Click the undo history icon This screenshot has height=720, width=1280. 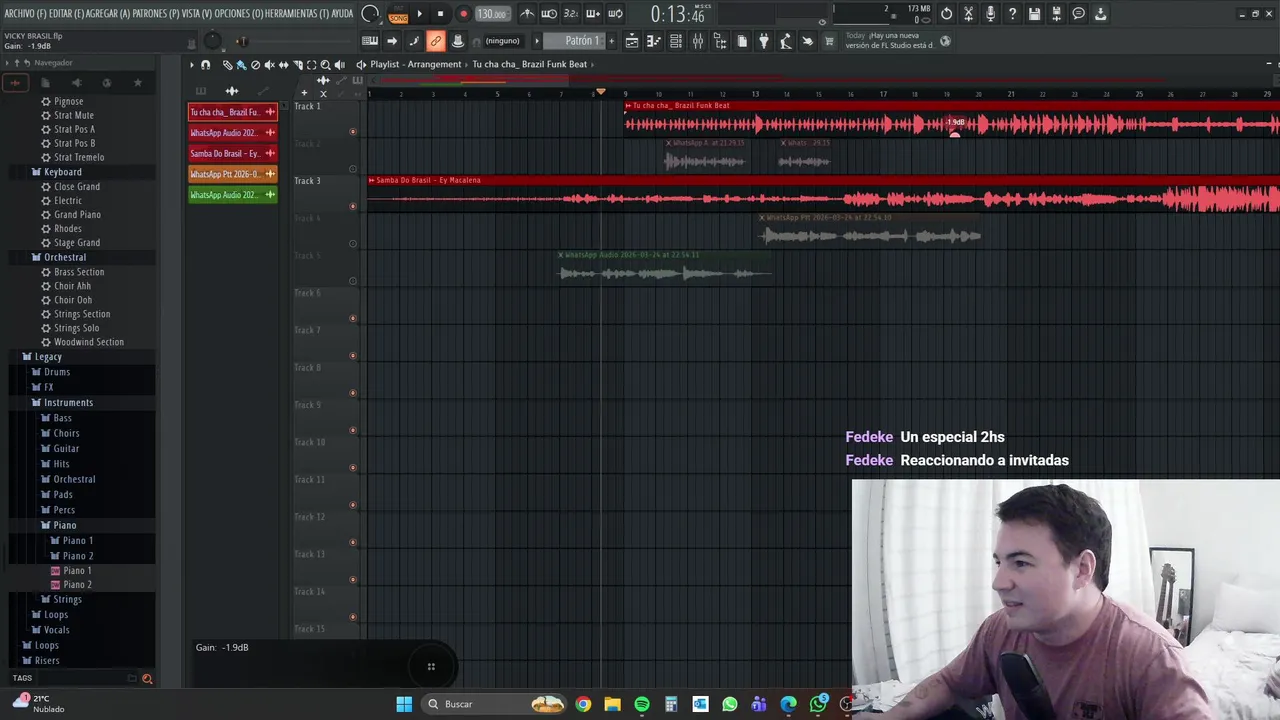(947, 14)
